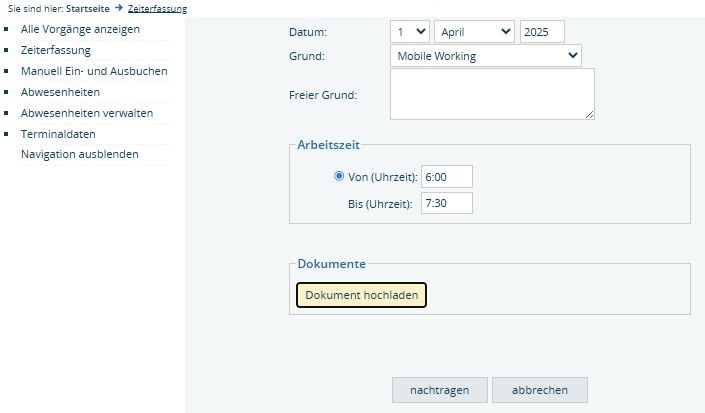
Task: Click the nachtragen button
Action: pyautogui.click(x=439, y=390)
